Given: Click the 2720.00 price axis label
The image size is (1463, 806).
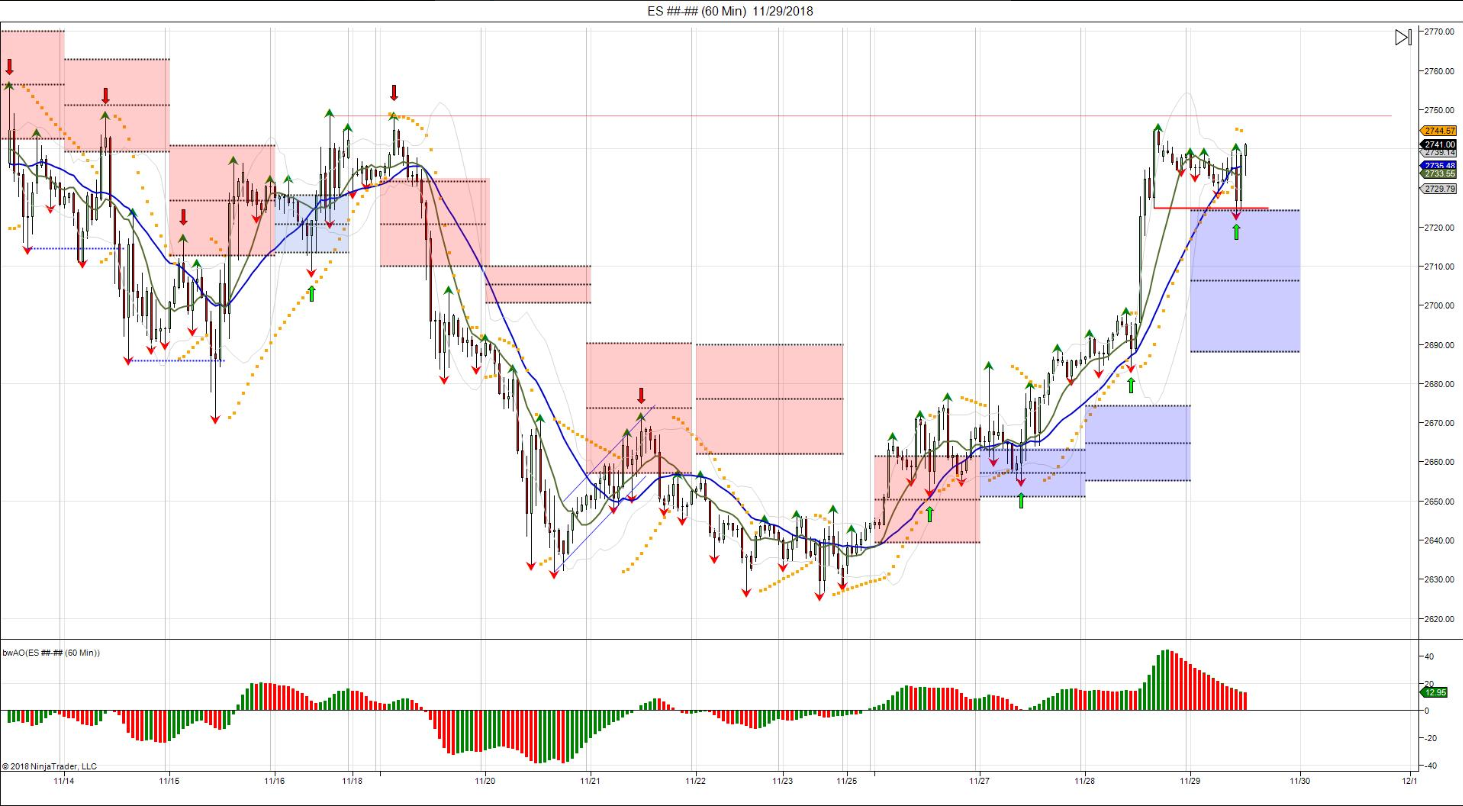Looking at the screenshot, I should (1440, 227).
